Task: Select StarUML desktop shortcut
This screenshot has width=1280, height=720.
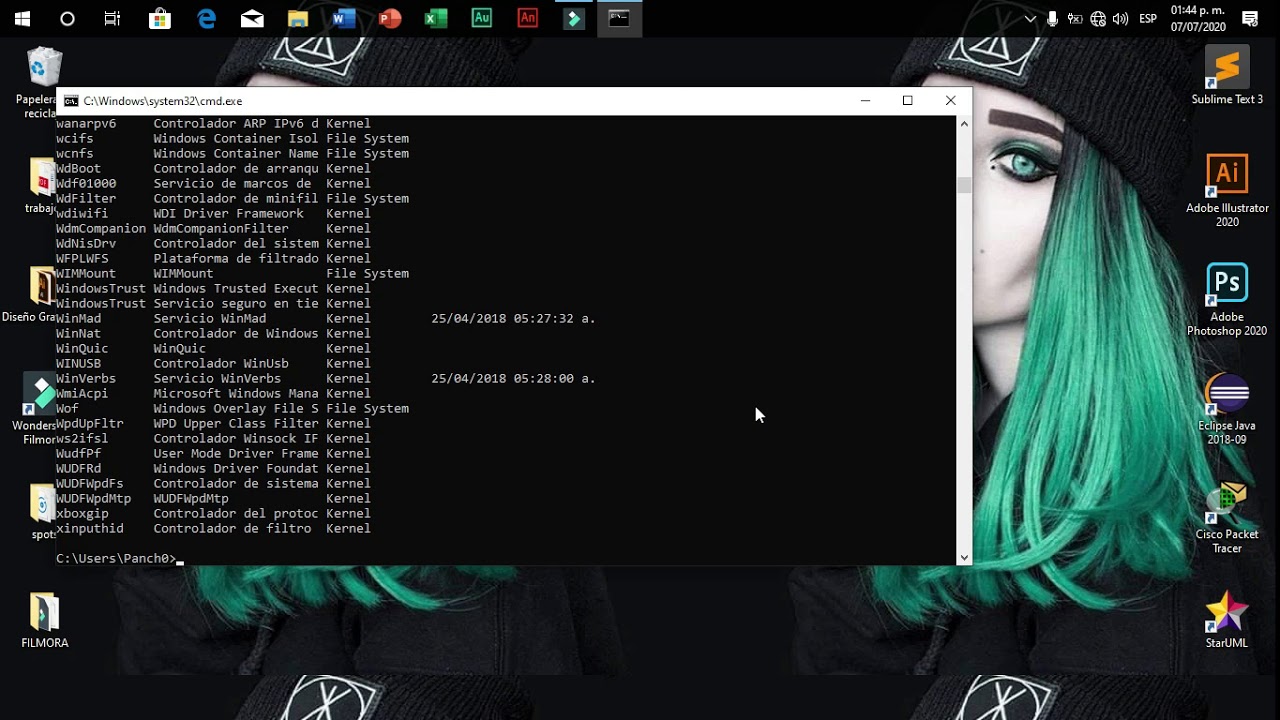Action: tap(1227, 621)
